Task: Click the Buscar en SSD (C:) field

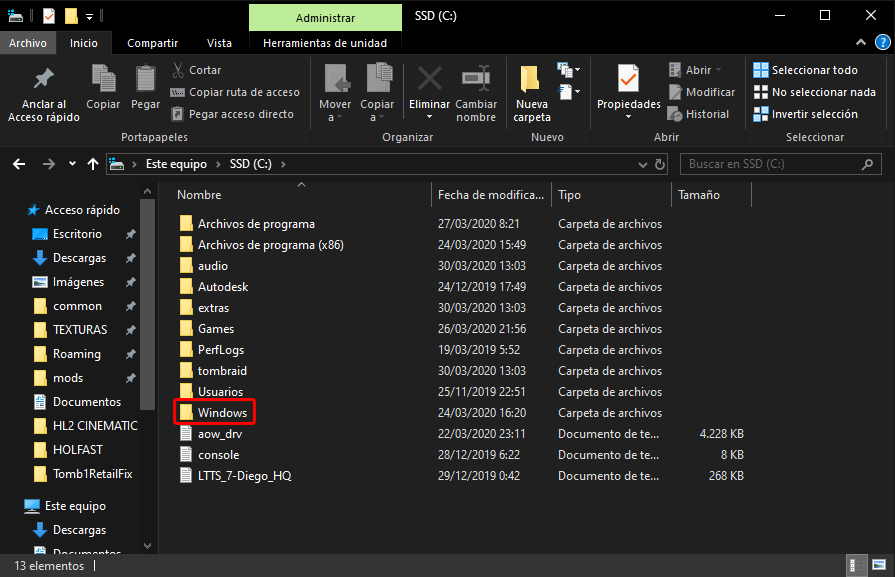Action: tap(780, 164)
